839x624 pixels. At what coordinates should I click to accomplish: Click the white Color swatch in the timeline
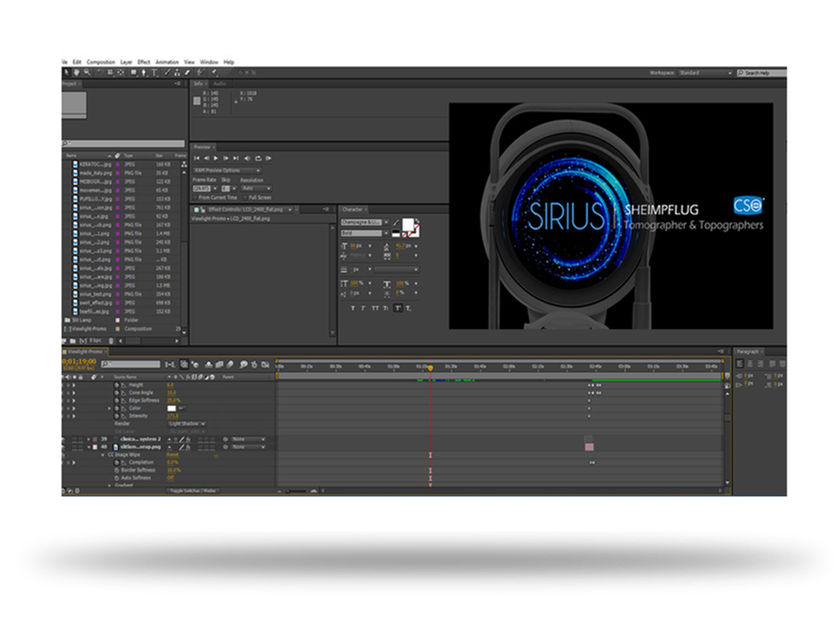click(172, 408)
